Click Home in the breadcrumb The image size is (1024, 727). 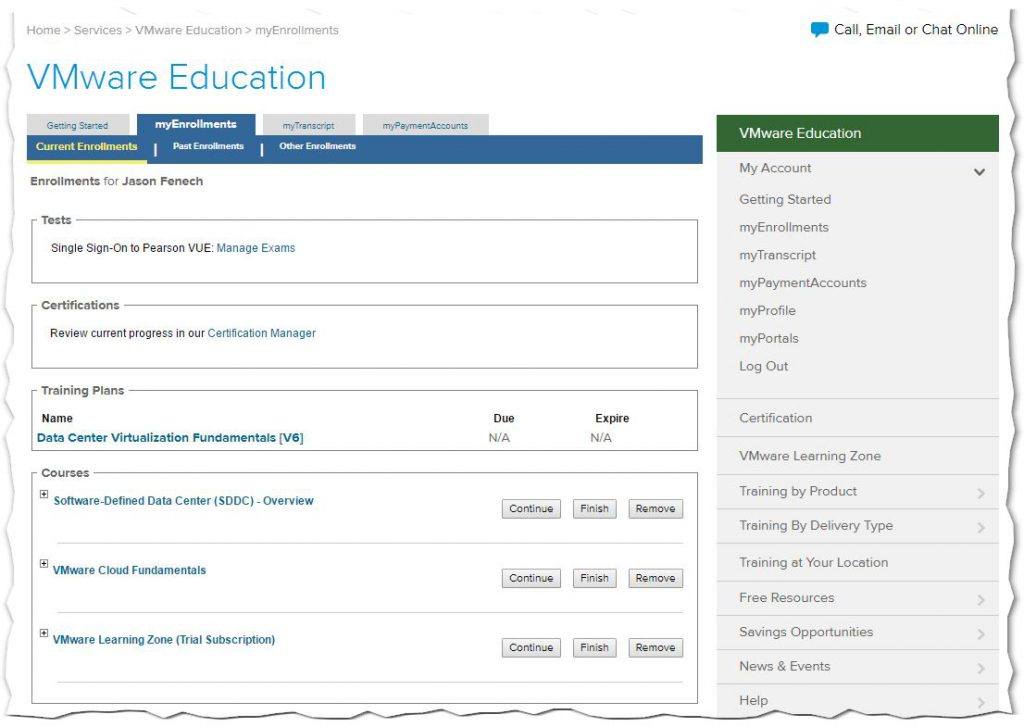[43, 30]
